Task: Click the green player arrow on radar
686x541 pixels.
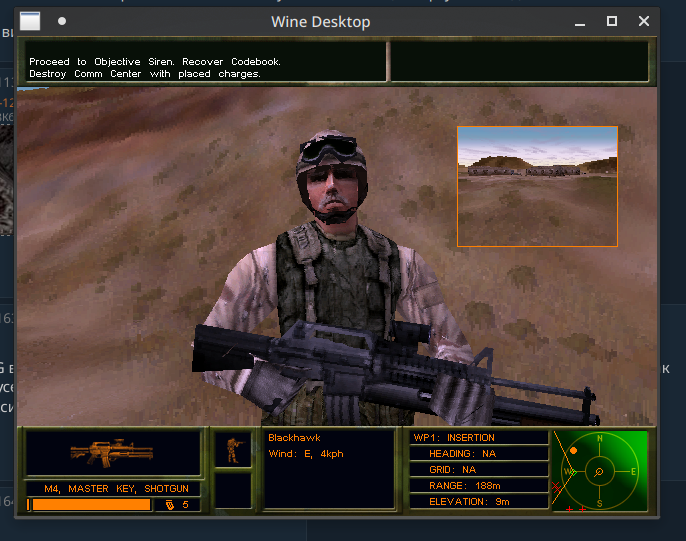Action: point(574,472)
